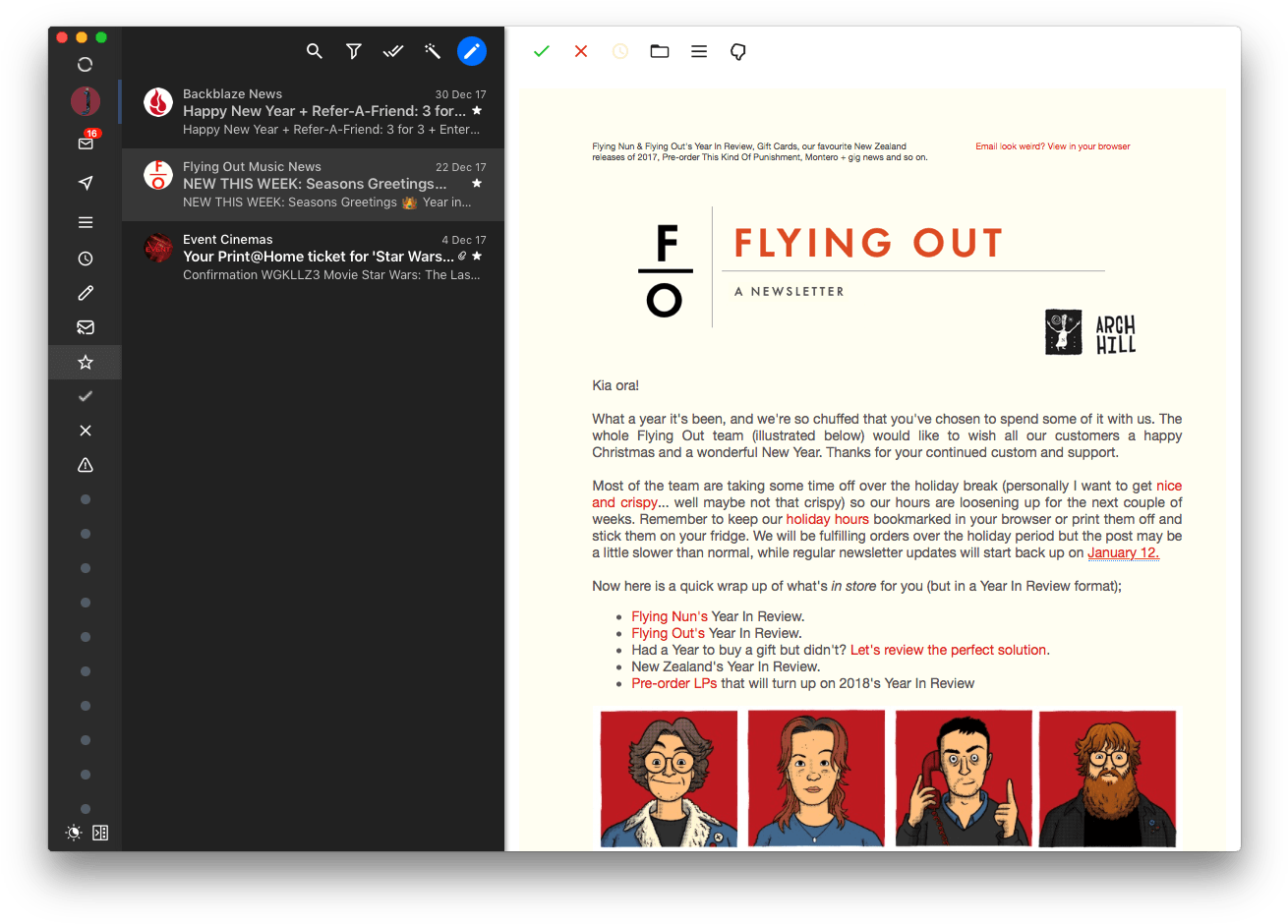Click the blue compose new email button
The width and height of the screenshot is (1288, 924).
coord(472,51)
